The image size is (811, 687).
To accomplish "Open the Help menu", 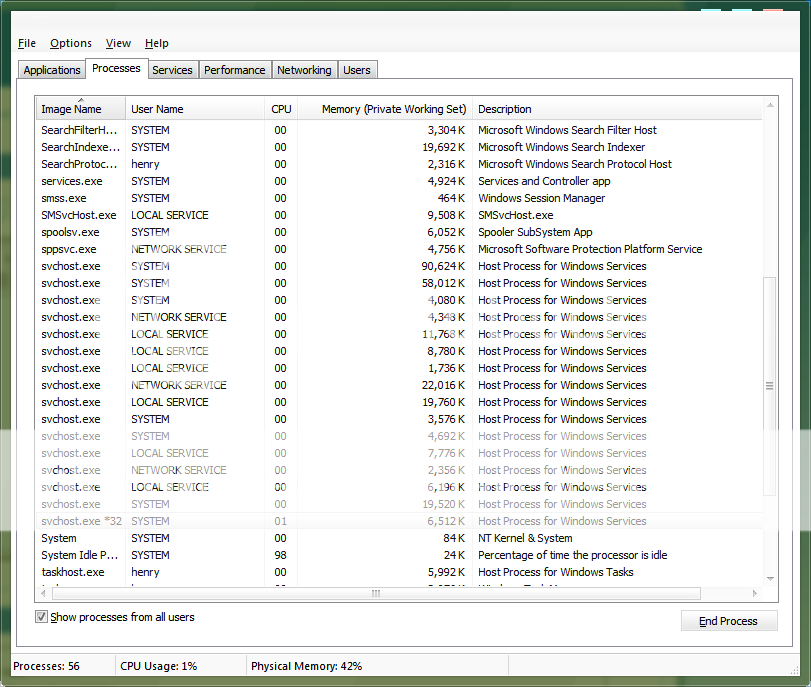I will [156, 43].
